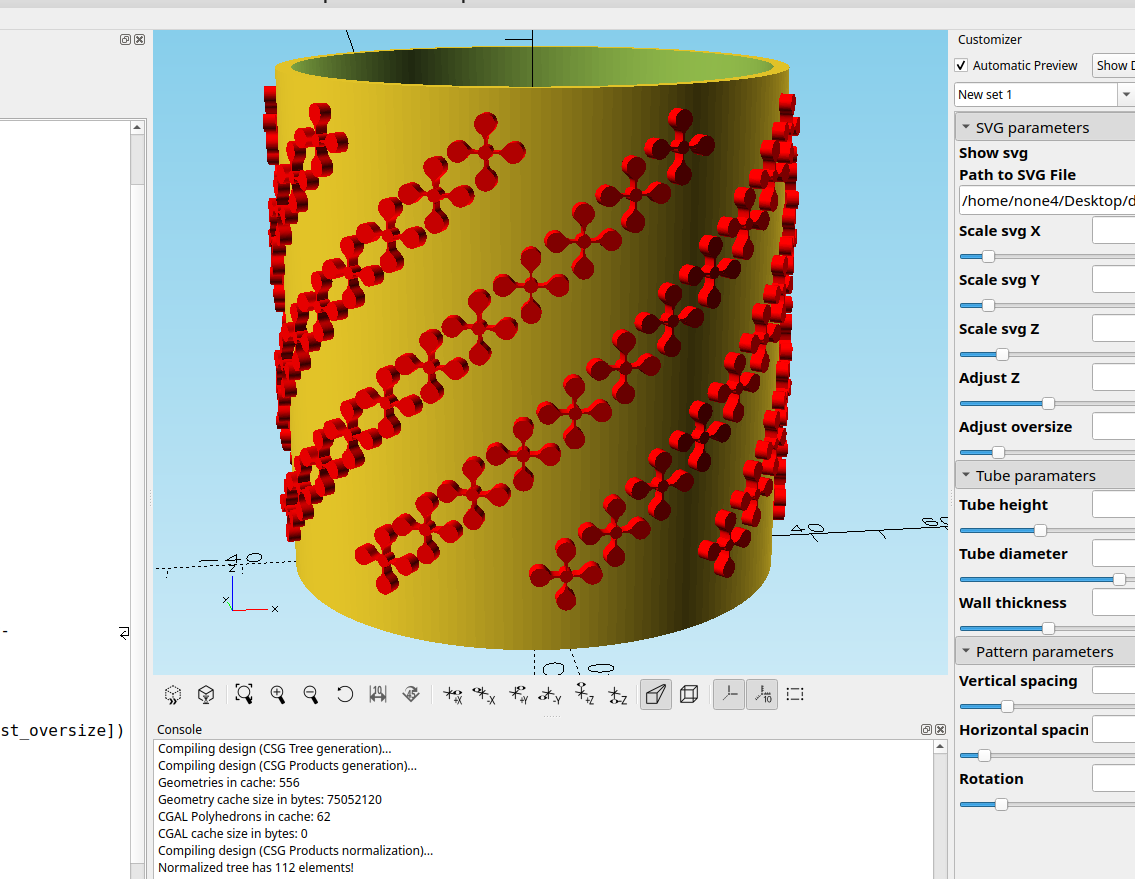1135x879 pixels.
Task: Toggle the Show Edges dashed-rectangle button
Action: [796, 694]
